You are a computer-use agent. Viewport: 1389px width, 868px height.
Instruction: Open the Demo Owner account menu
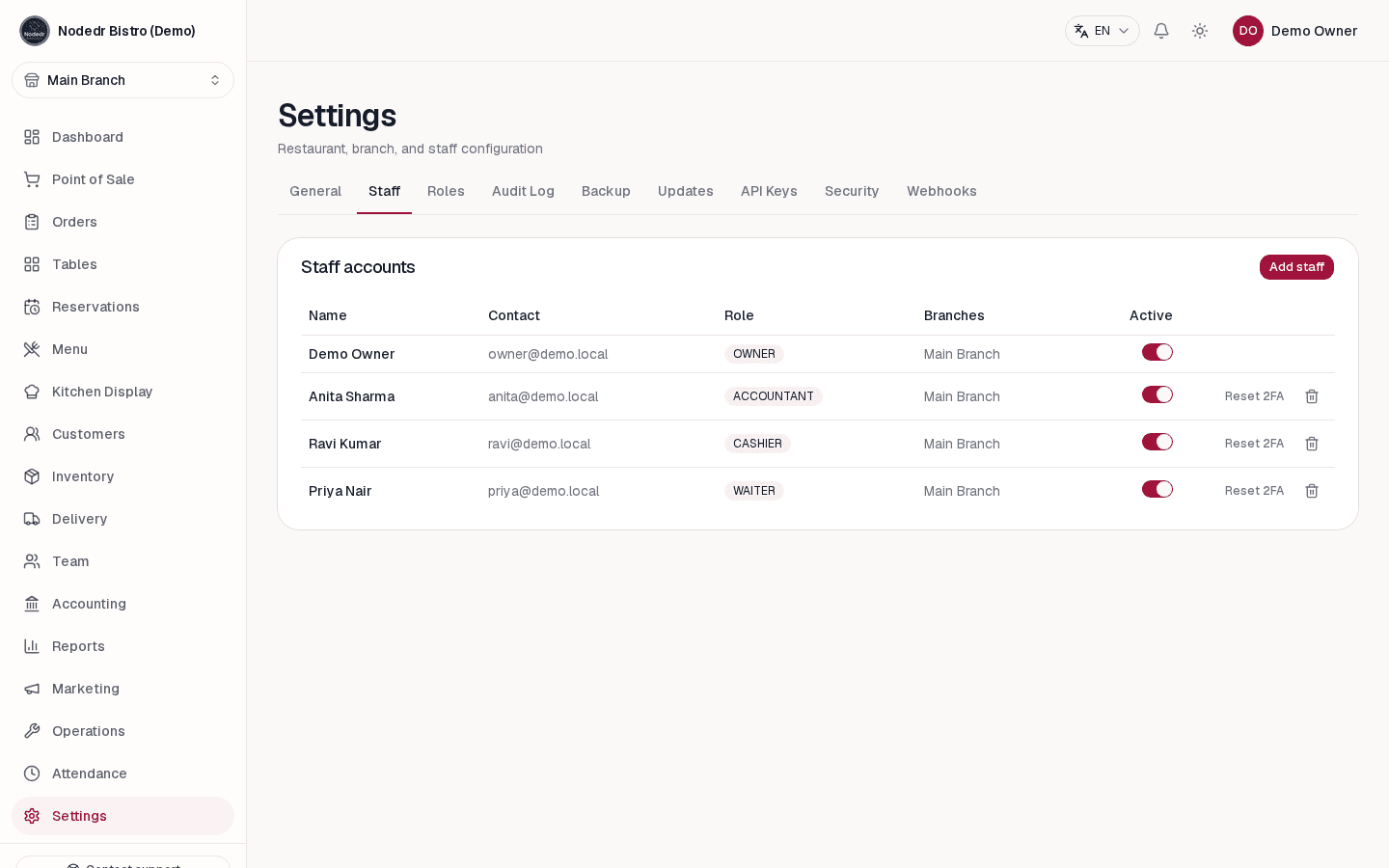(1294, 31)
